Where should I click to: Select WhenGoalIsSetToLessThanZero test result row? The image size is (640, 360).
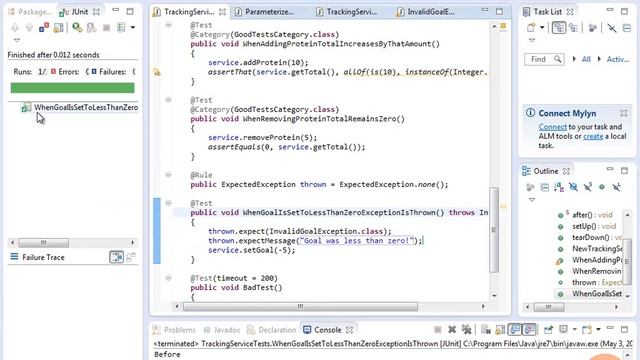point(80,107)
